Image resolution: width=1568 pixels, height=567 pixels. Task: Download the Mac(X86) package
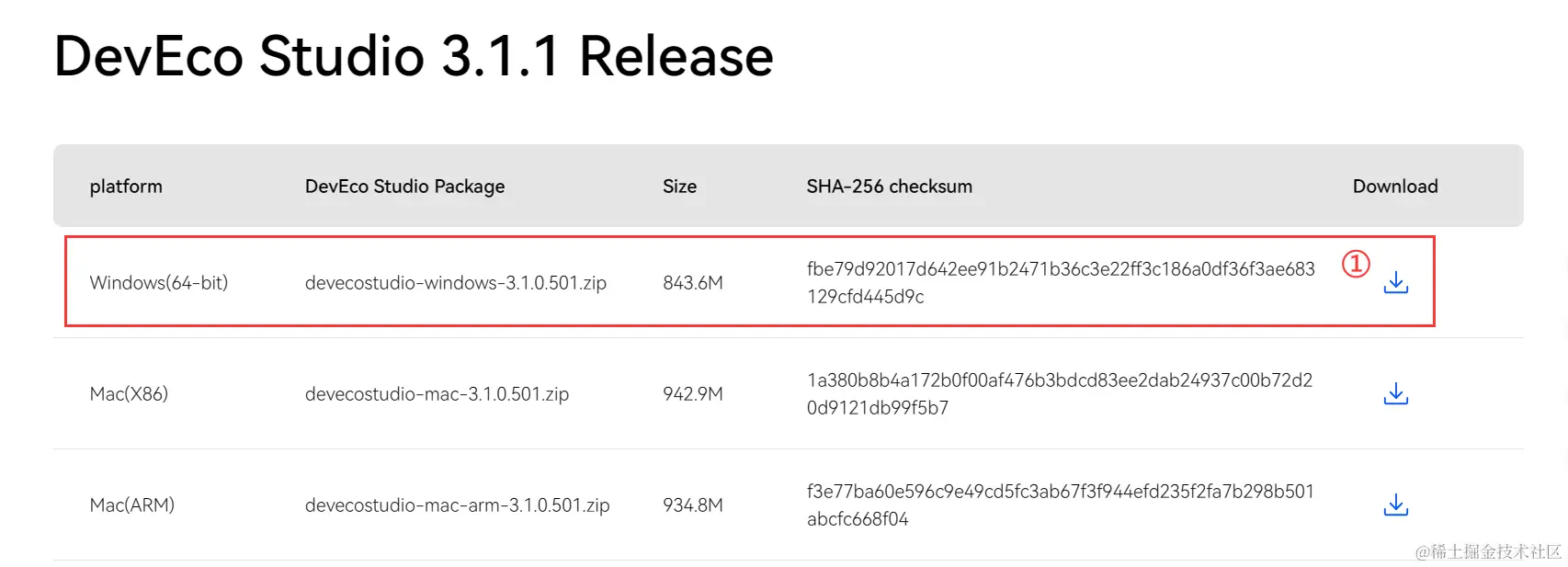coord(1395,393)
